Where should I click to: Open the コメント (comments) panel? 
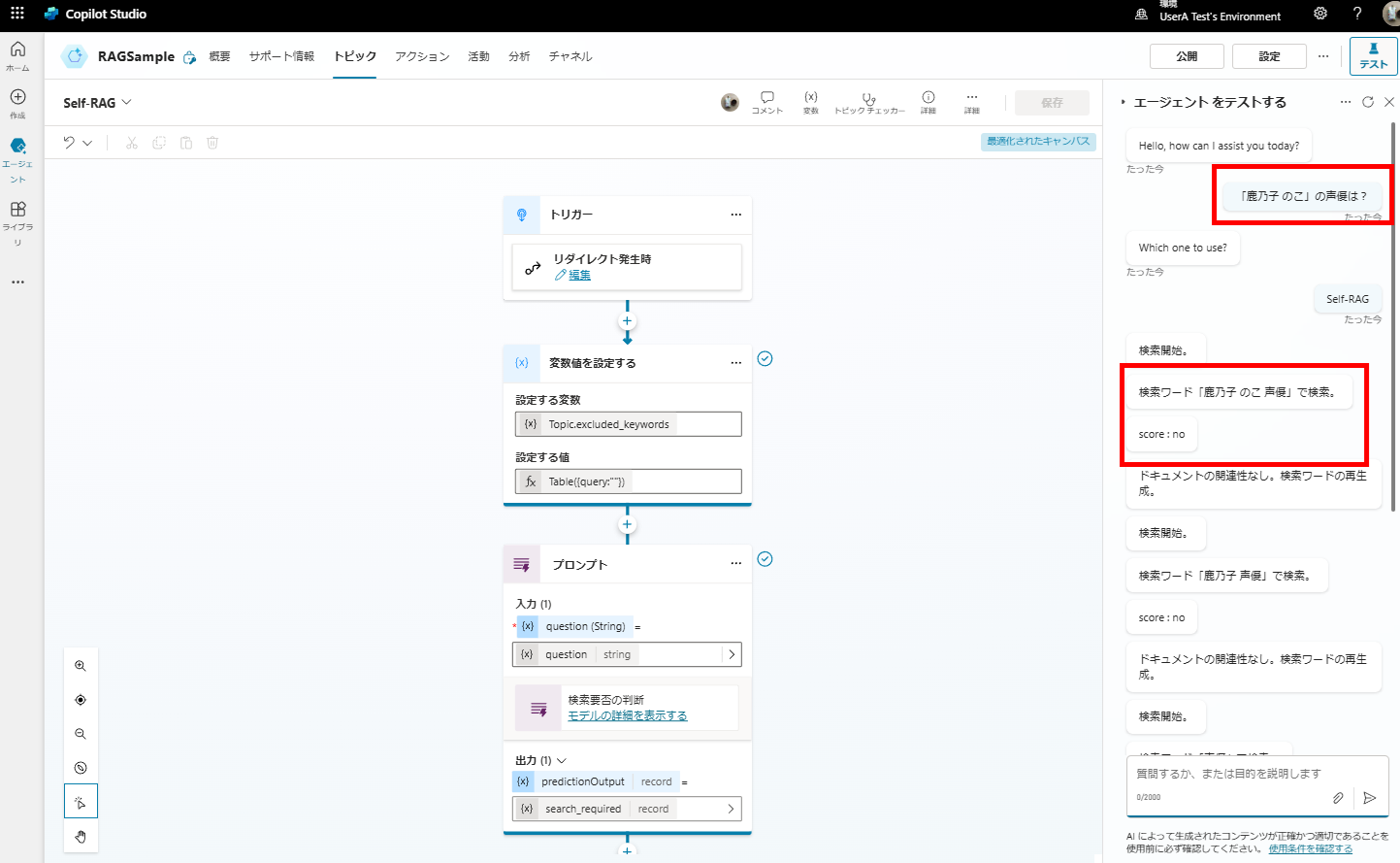[x=766, y=101]
